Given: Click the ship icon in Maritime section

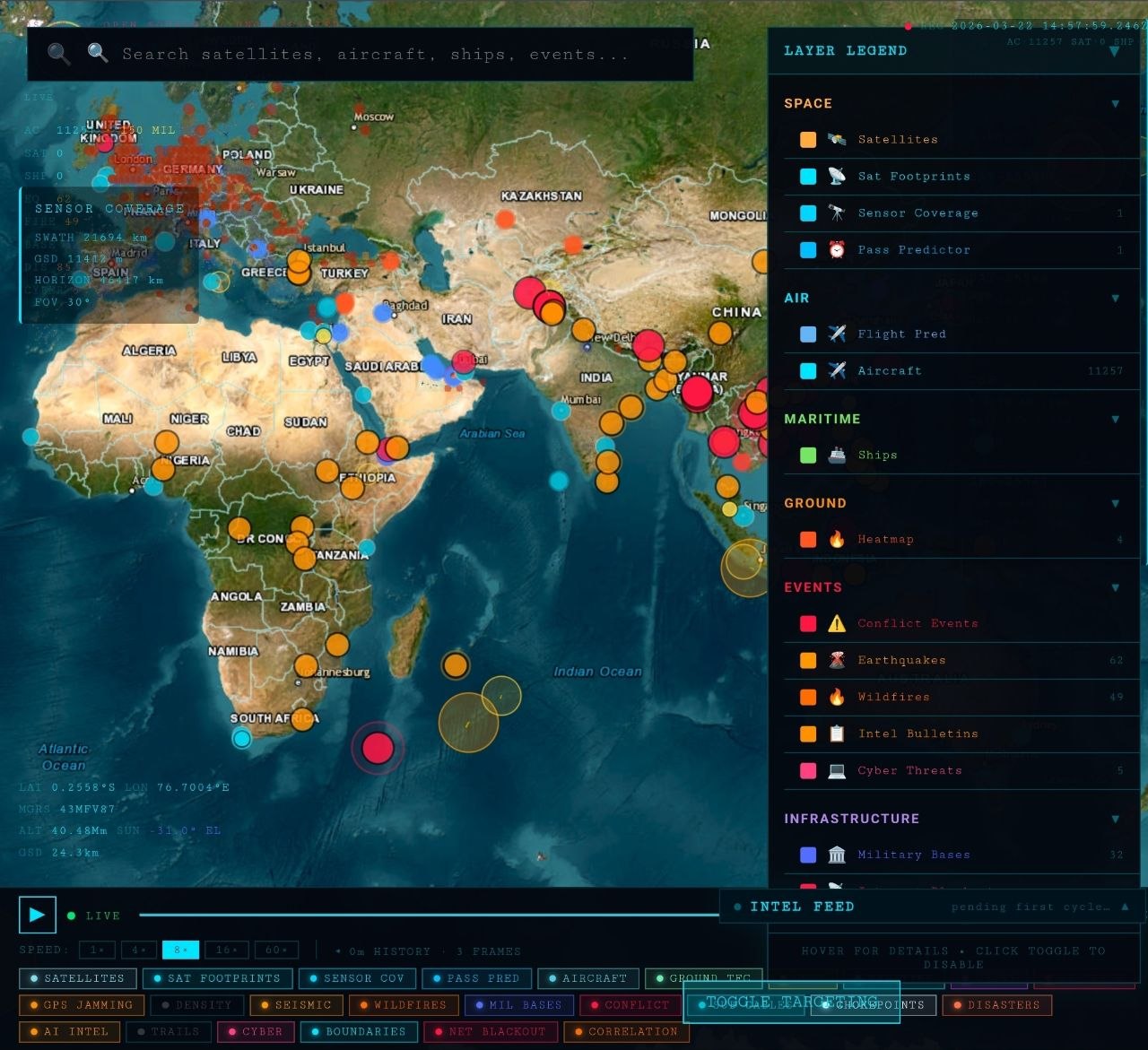Looking at the screenshot, I should [x=836, y=455].
